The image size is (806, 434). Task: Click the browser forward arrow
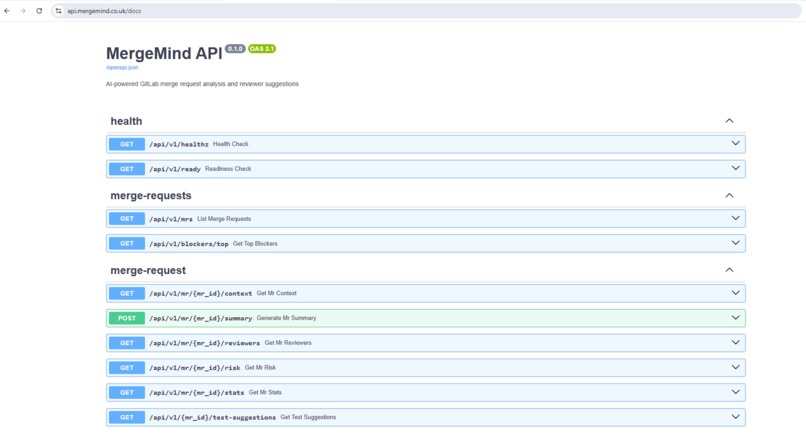(x=23, y=11)
